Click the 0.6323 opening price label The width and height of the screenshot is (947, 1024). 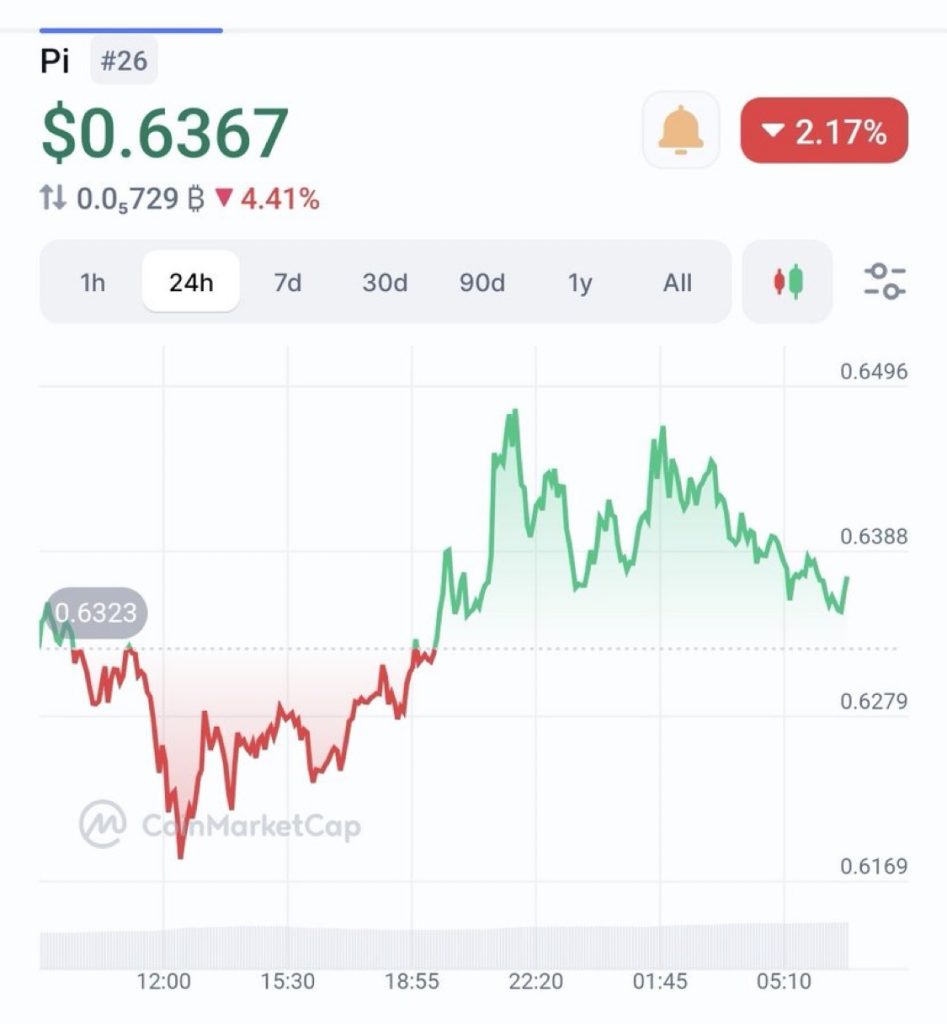[x=95, y=613]
